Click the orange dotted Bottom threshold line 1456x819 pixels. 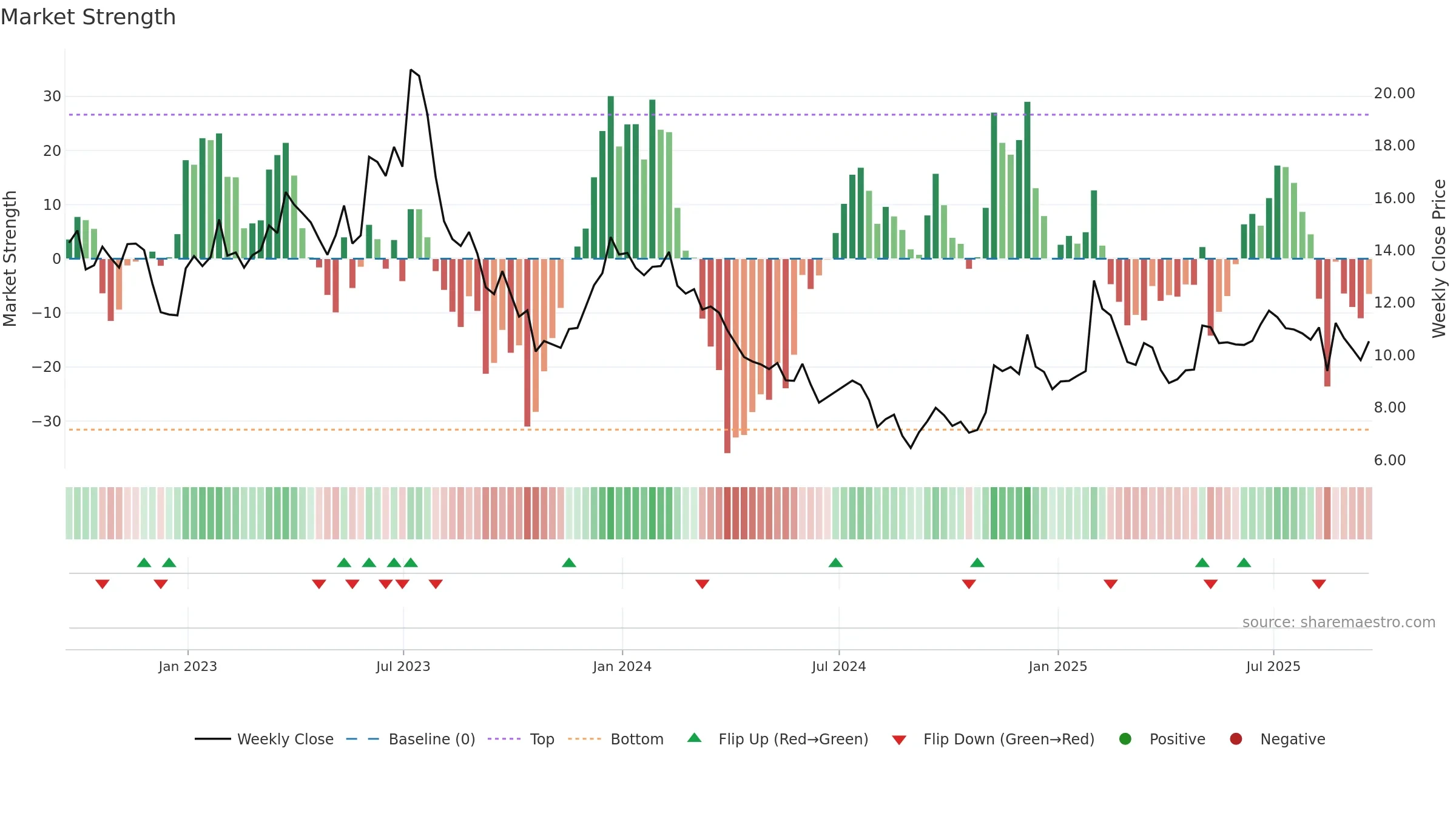[x=719, y=430]
